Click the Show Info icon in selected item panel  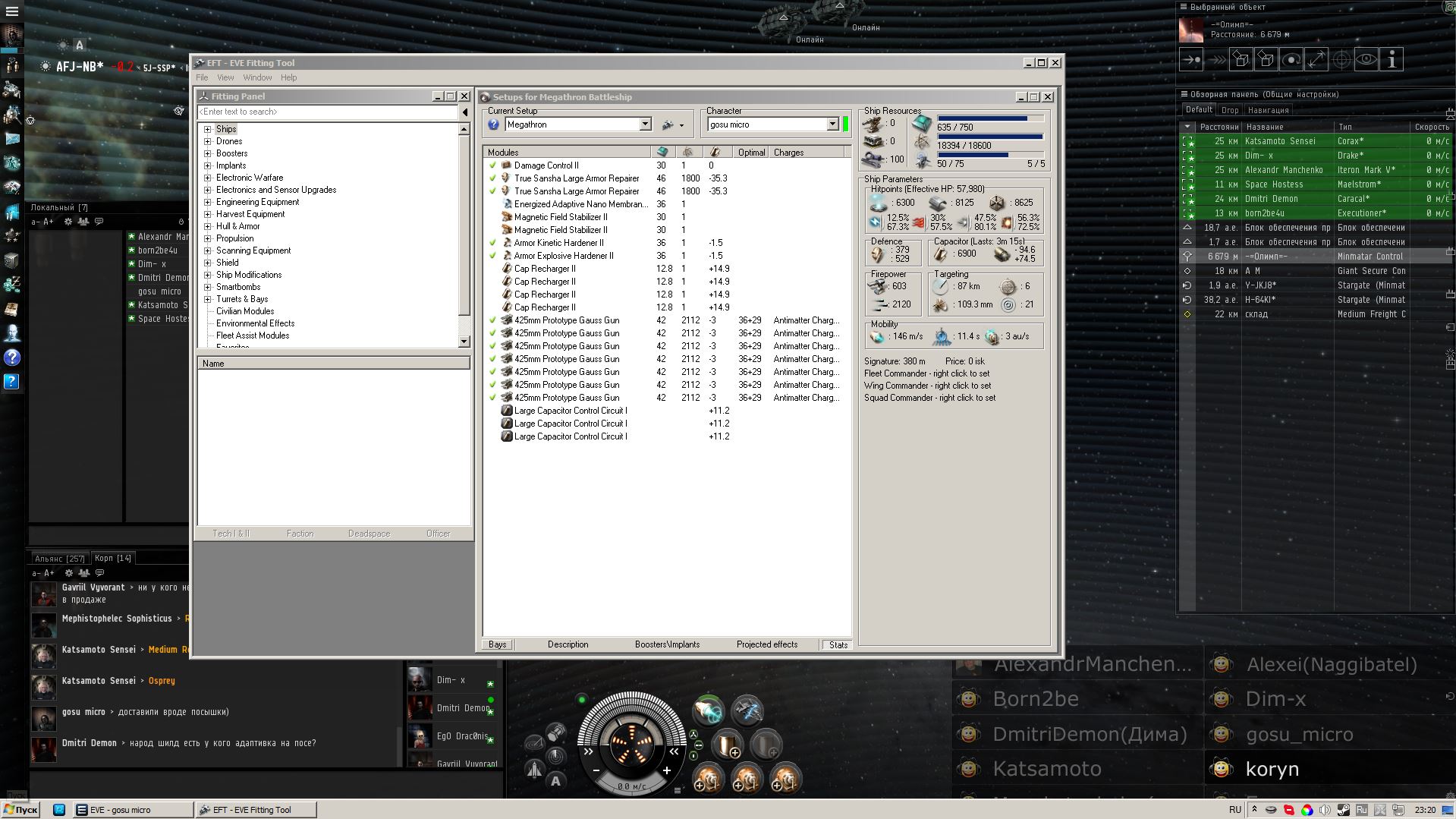click(1392, 59)
